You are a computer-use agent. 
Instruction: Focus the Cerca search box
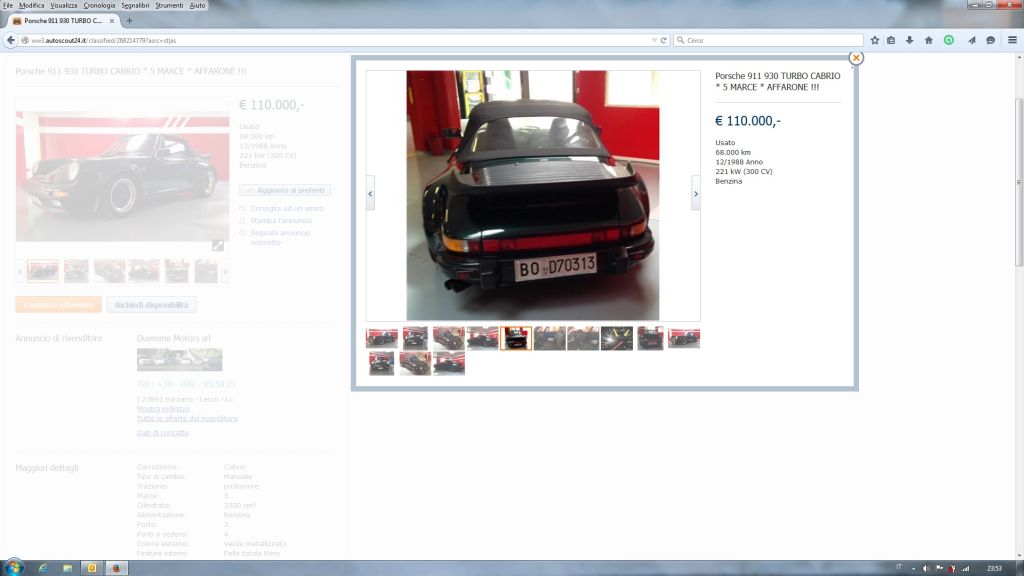pos(768,40)
